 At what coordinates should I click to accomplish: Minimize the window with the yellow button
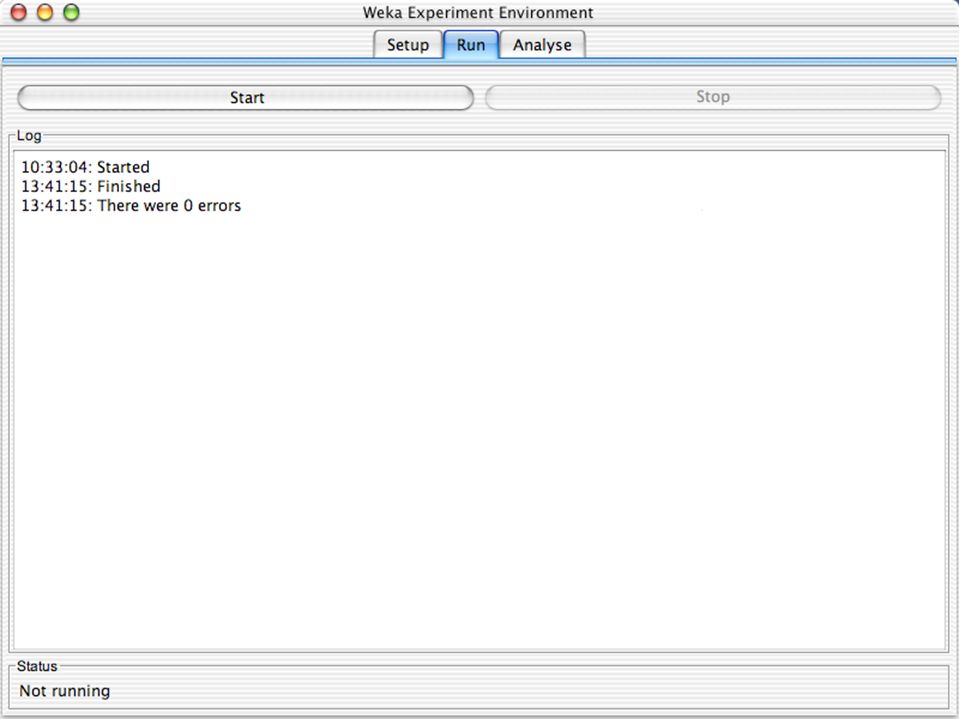(45, 12)
